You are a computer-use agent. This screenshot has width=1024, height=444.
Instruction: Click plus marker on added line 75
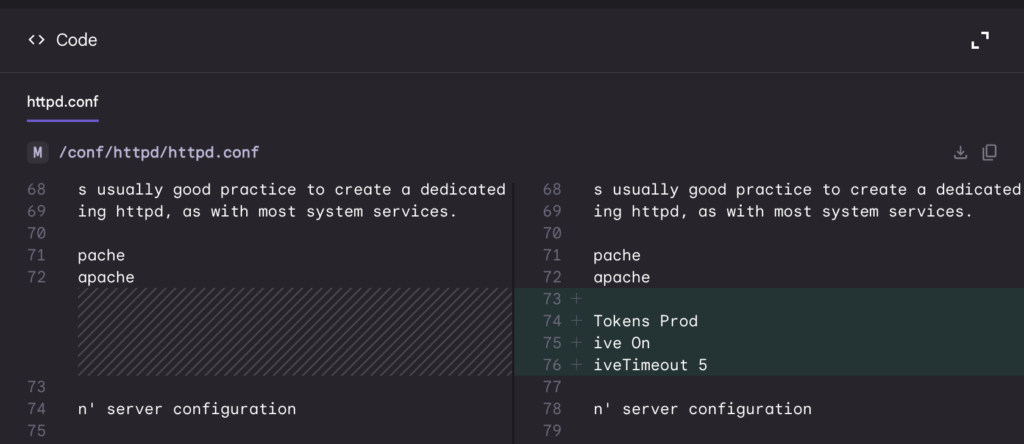coord(576,343)
